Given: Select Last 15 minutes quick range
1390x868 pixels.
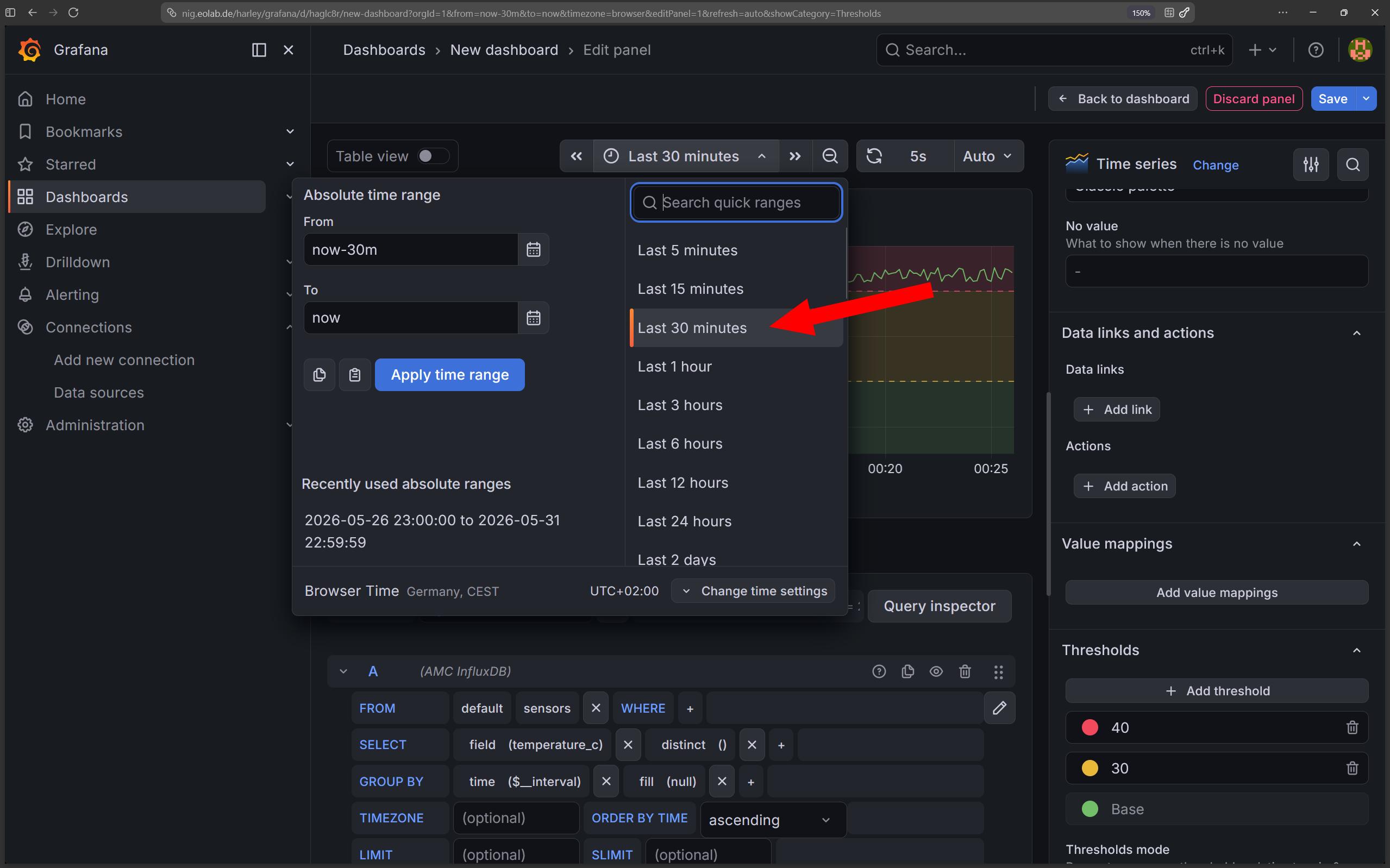Looking at the screenshot, I should [736, 289].
